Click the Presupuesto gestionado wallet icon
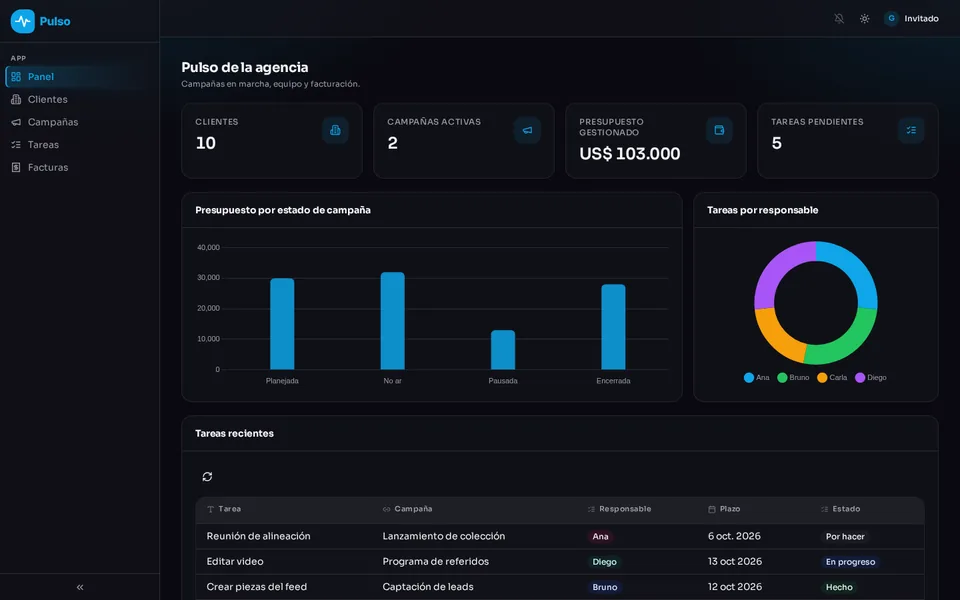Image resolution: width=960 pixels, height=600 pixels. pos(719,130)
